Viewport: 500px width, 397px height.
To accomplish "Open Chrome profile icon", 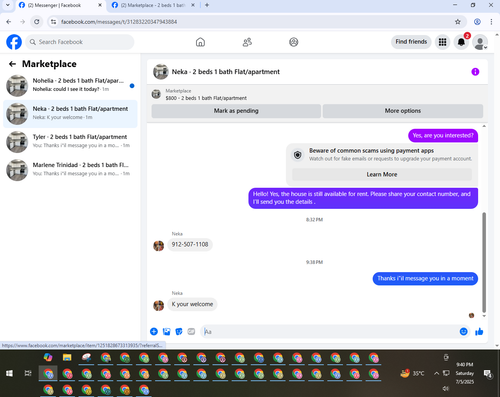I will tap(477, 22).
